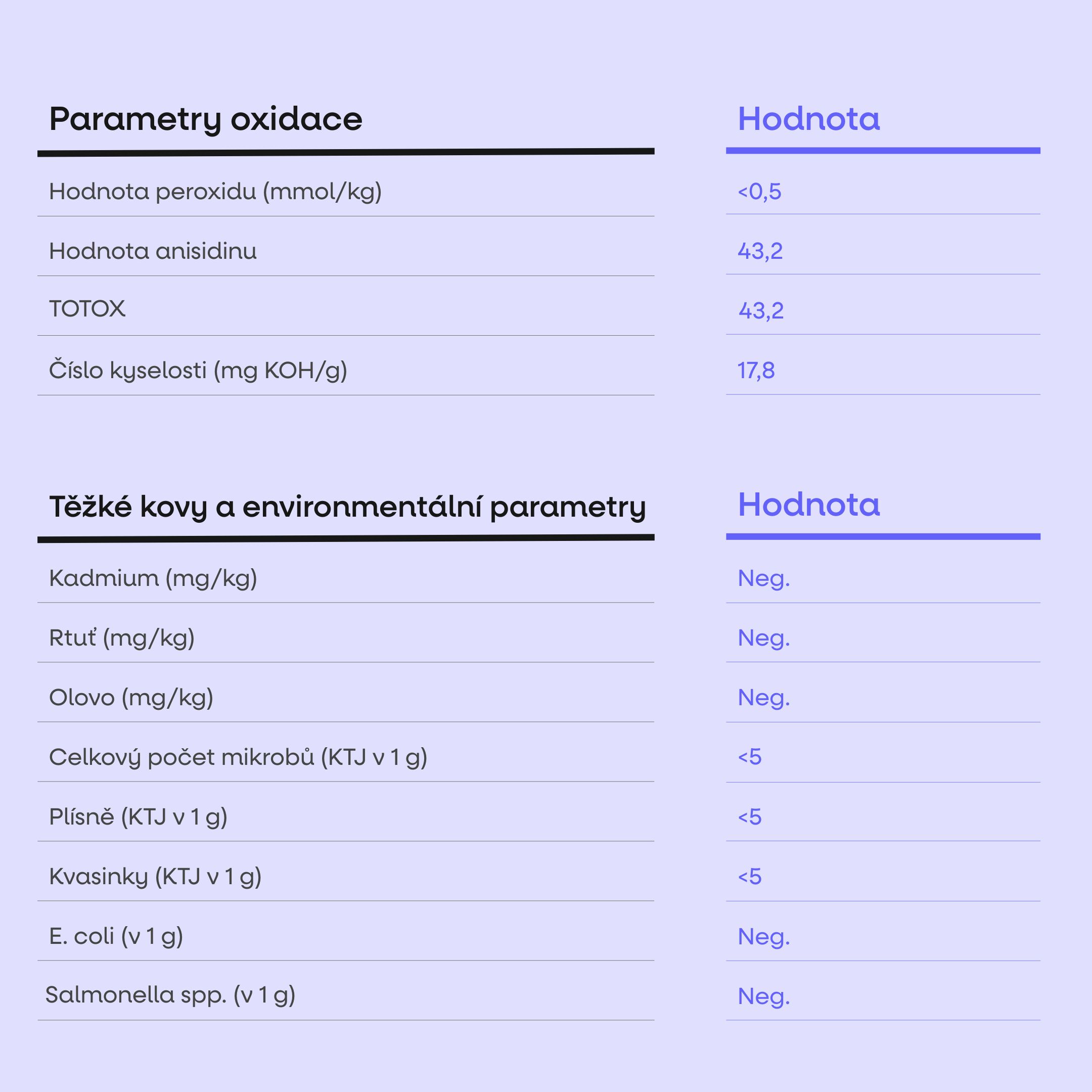Click the "Neg." value for Salmonella spp.

click(763, 996)
